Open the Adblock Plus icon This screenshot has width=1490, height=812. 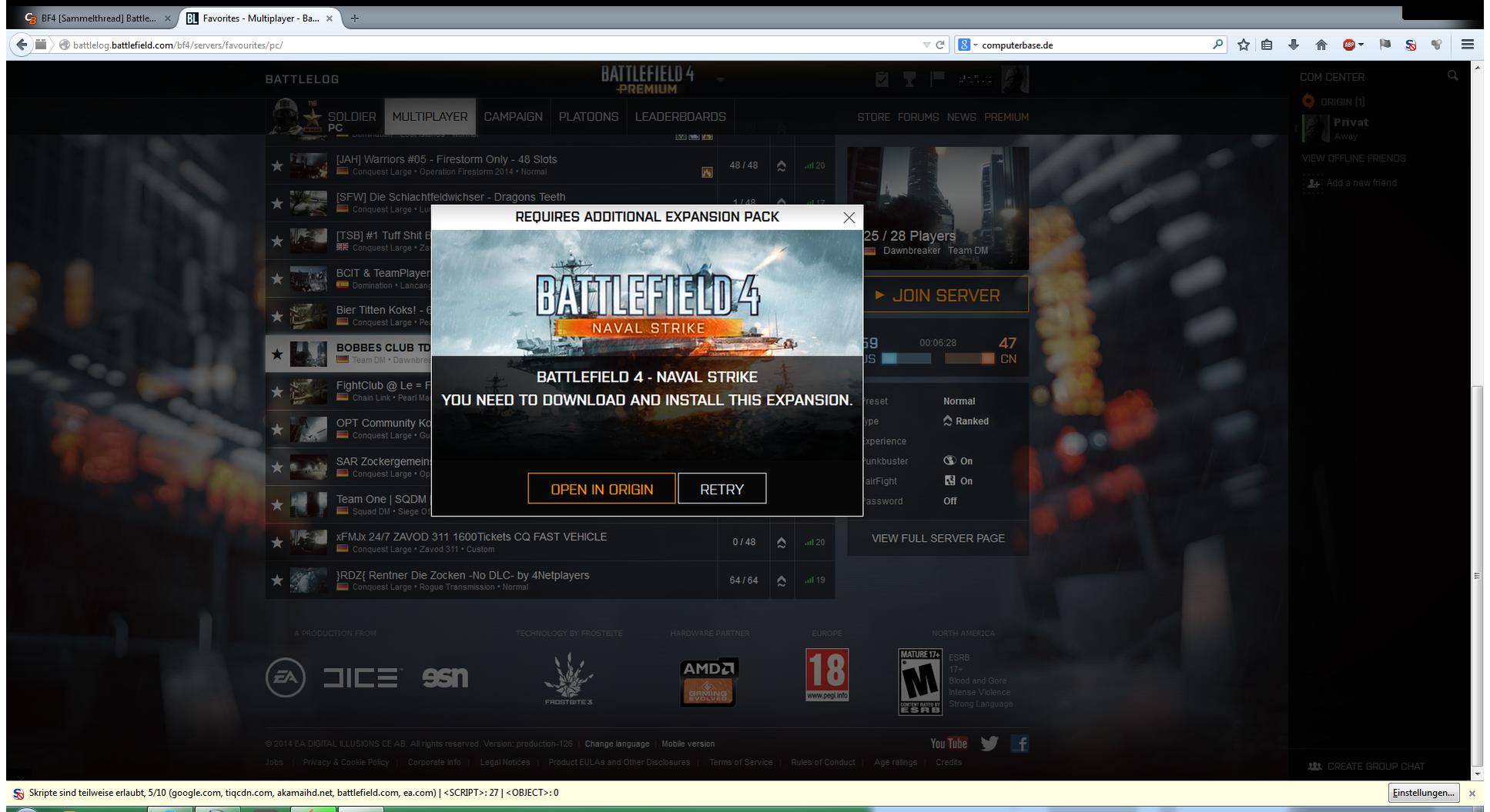tap(1348, 45)
